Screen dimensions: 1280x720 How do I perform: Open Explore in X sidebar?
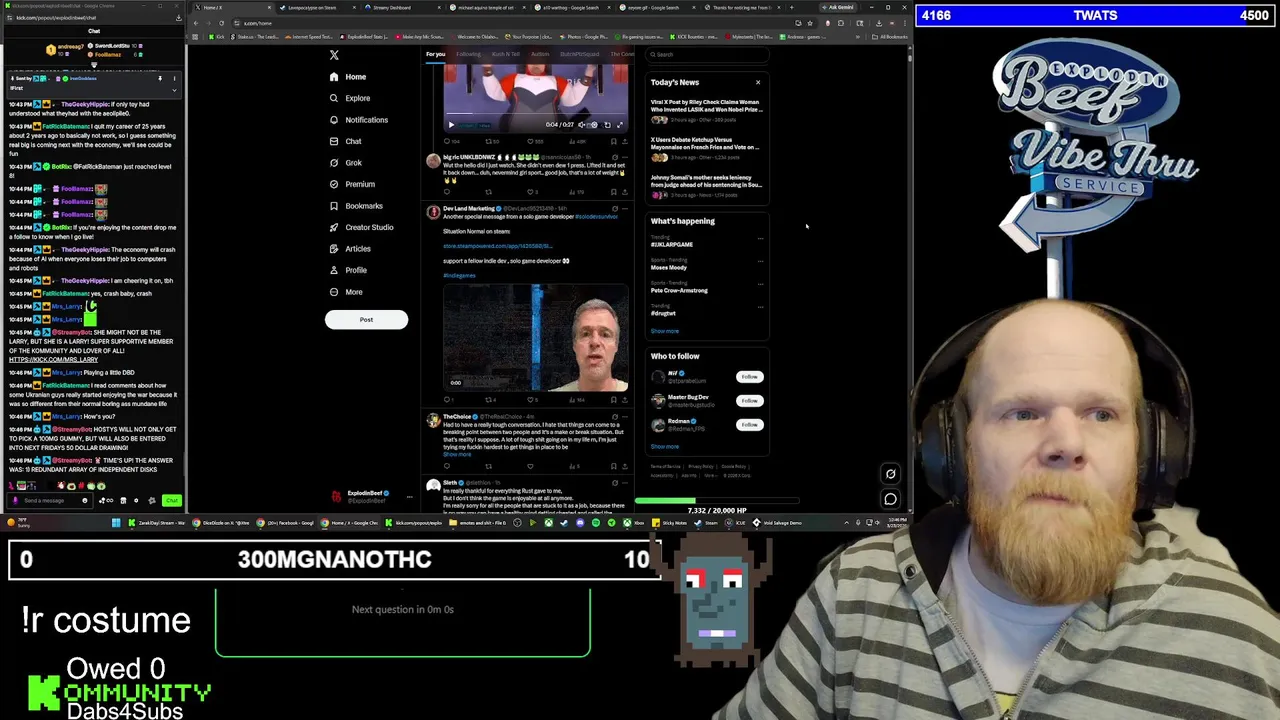[x=350, y=98]
